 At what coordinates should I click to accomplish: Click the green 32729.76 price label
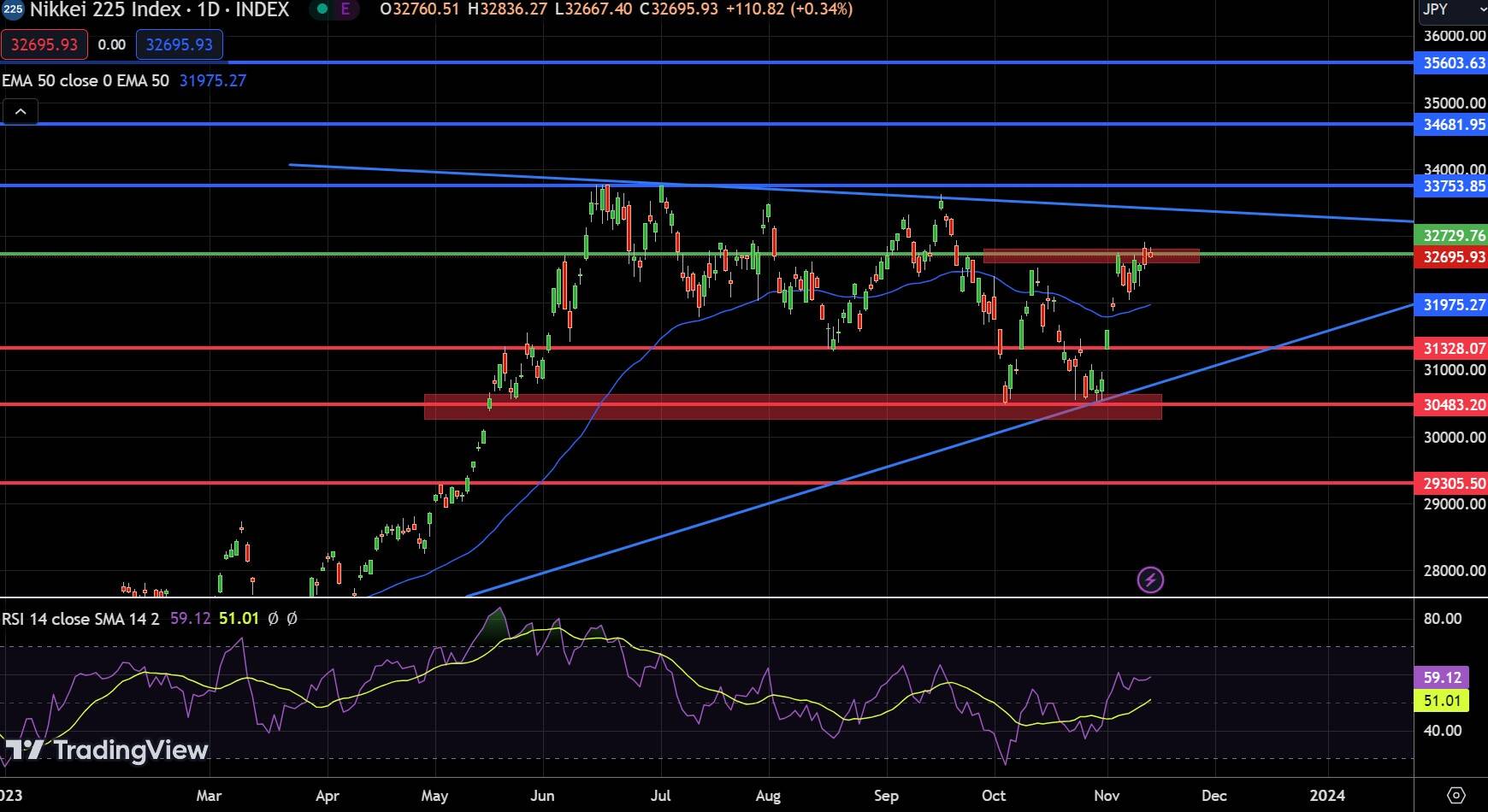[x=1452, y=235]
